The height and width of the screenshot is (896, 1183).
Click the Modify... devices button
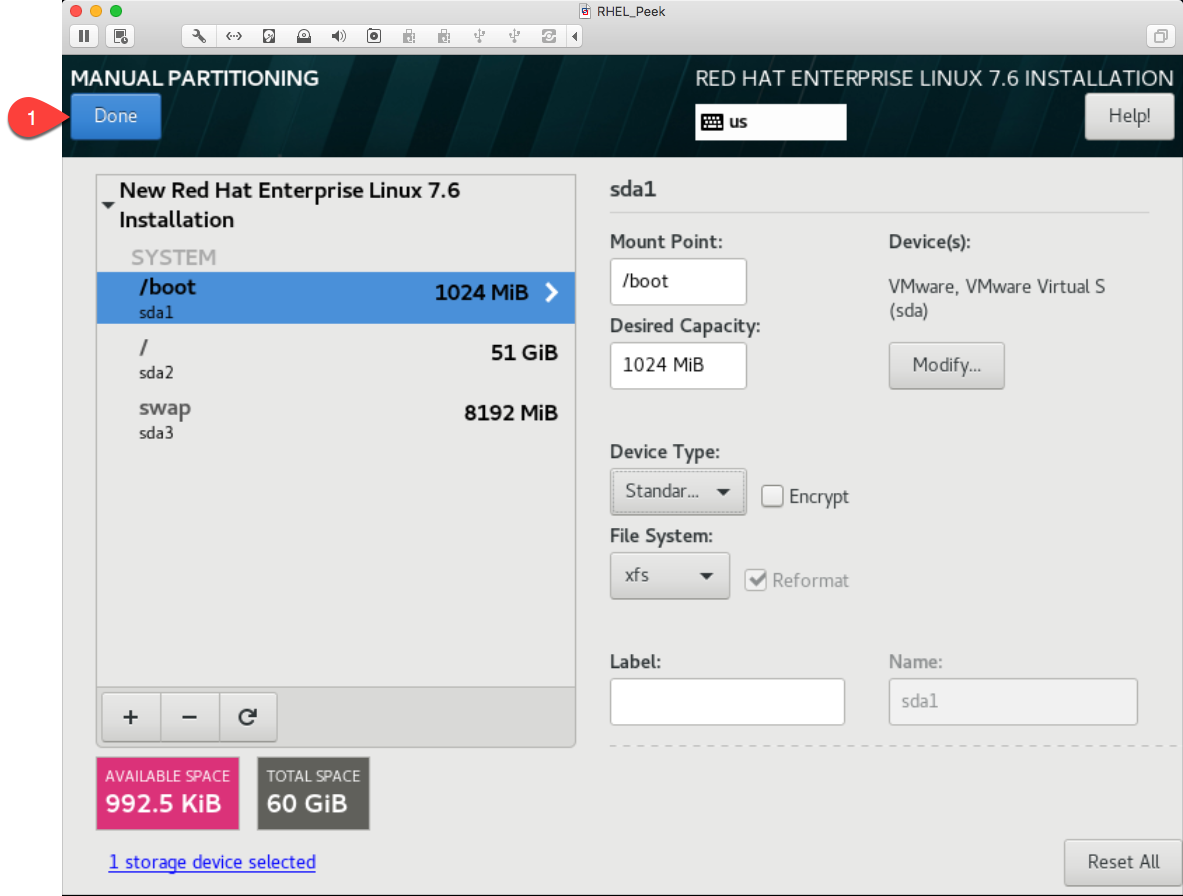coord(946,366)
